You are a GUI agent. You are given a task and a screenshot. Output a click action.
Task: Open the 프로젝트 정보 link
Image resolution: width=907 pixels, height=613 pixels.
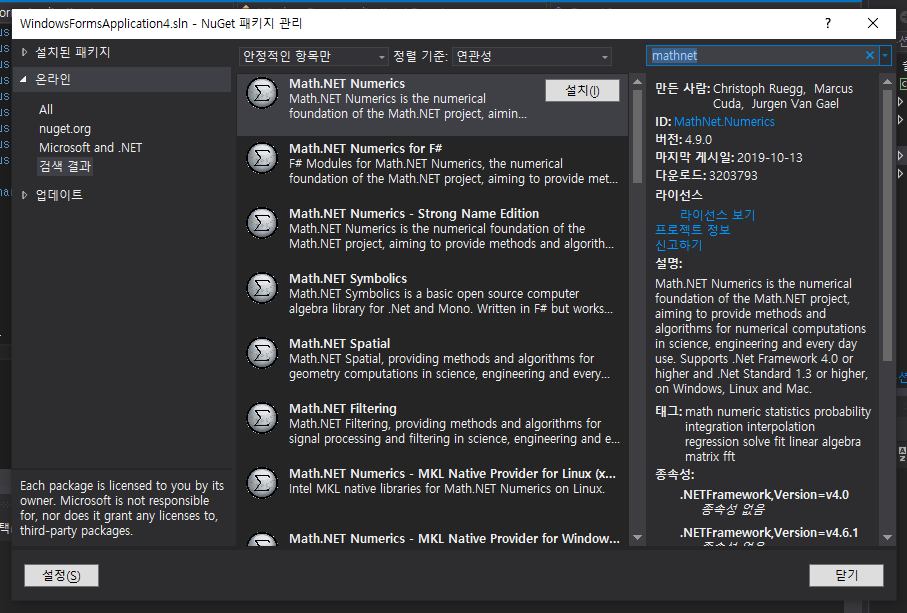click(692, 230)
